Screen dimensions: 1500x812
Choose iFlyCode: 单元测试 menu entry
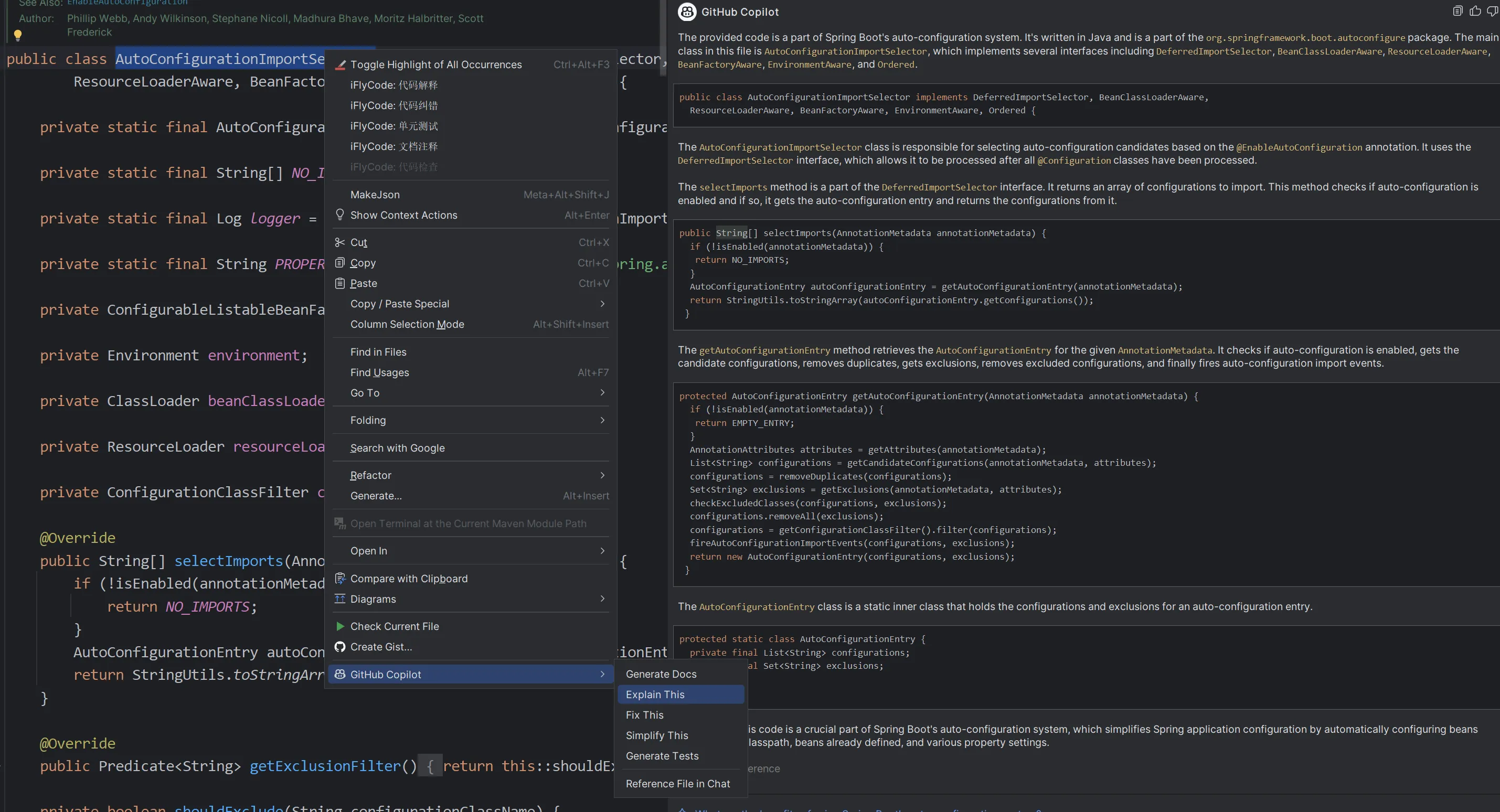[472, 126]
